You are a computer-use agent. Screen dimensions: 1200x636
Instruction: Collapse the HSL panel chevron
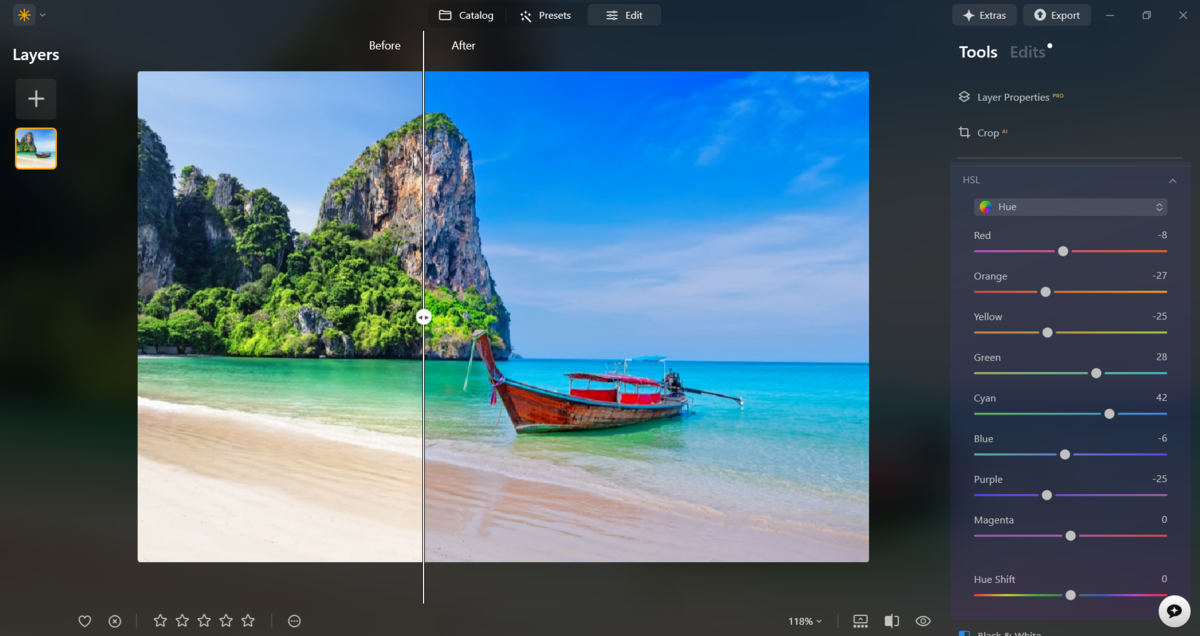click(x=1172, y=181)
